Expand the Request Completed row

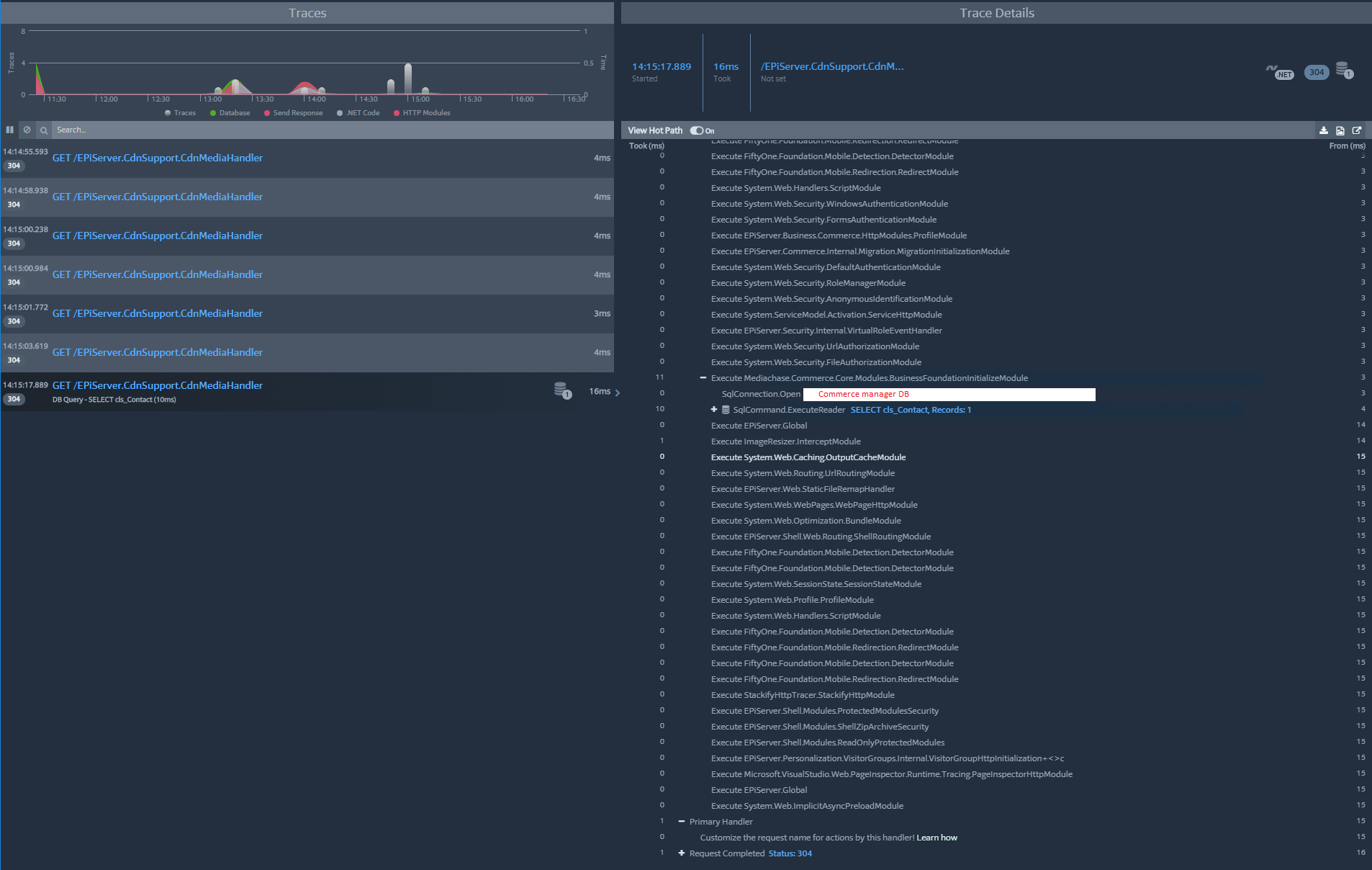tap(682, 853)
